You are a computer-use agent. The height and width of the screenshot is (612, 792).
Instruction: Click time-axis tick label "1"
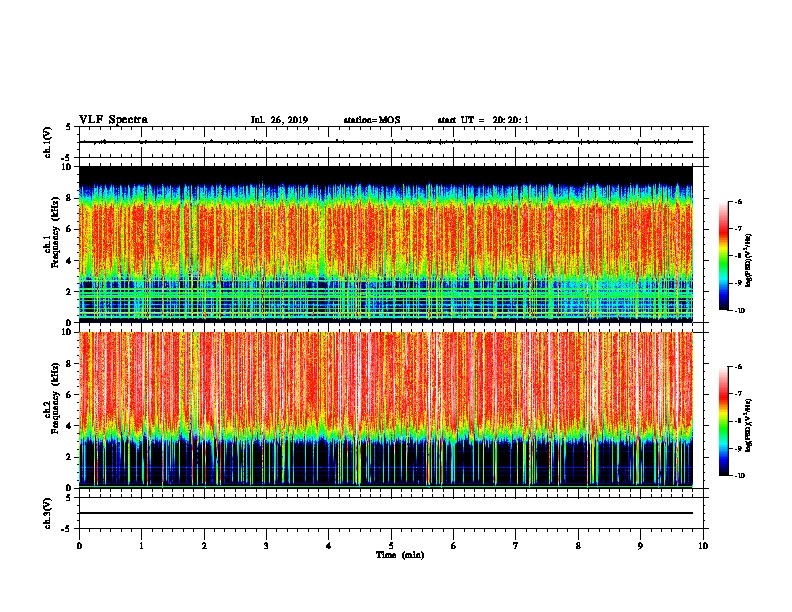pos(141,546)
